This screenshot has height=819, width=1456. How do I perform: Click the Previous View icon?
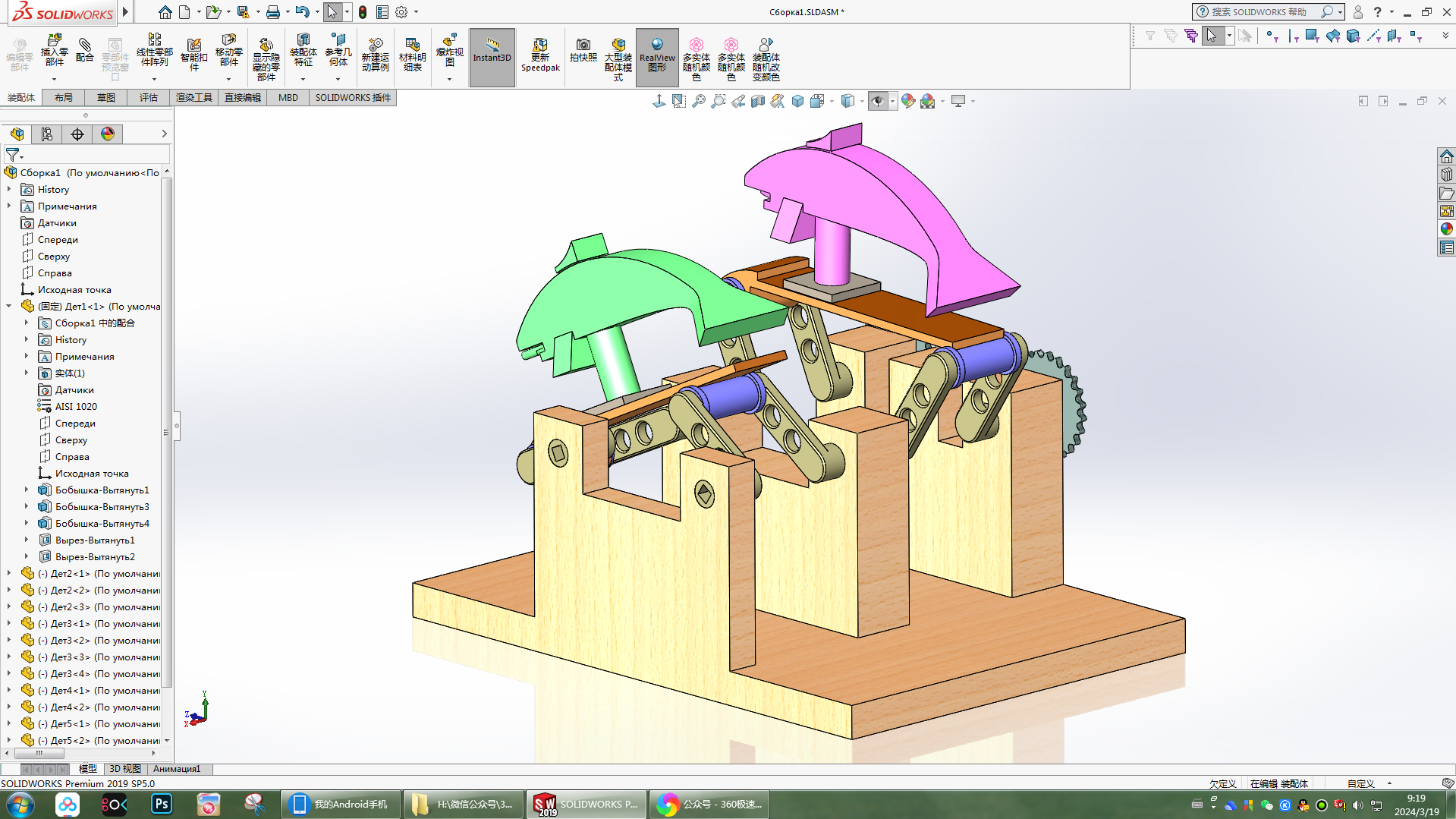click(737, 101)
